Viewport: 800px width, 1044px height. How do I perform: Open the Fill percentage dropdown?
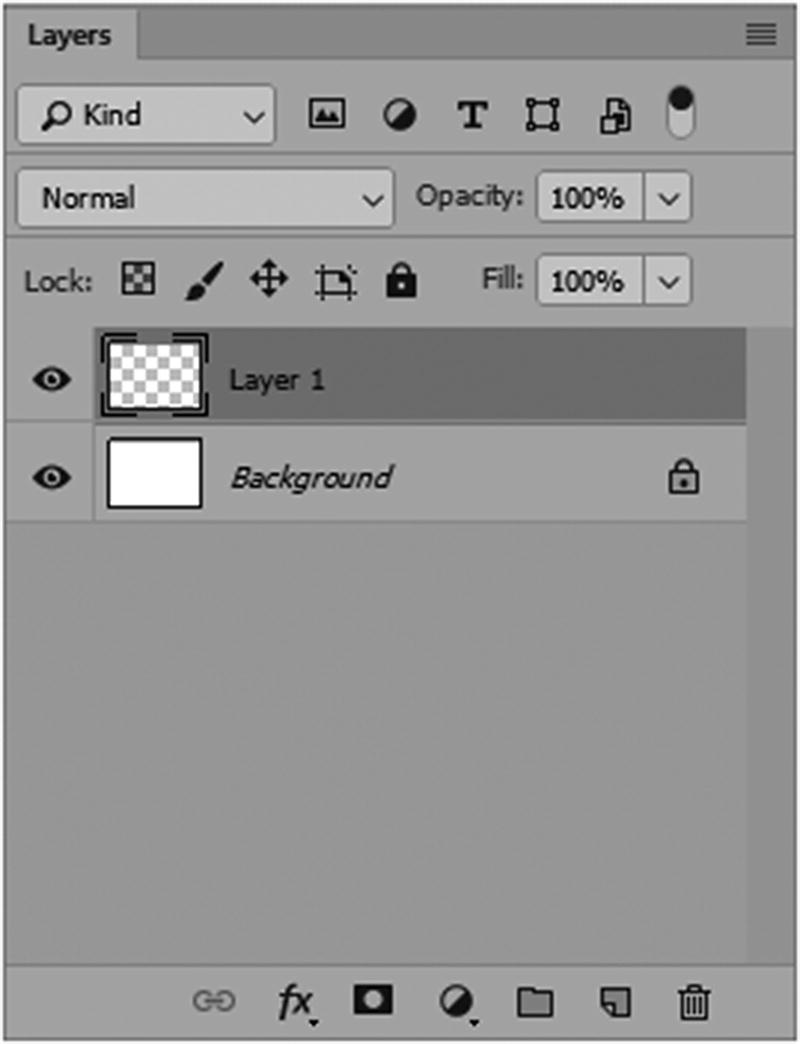point(671,281)
